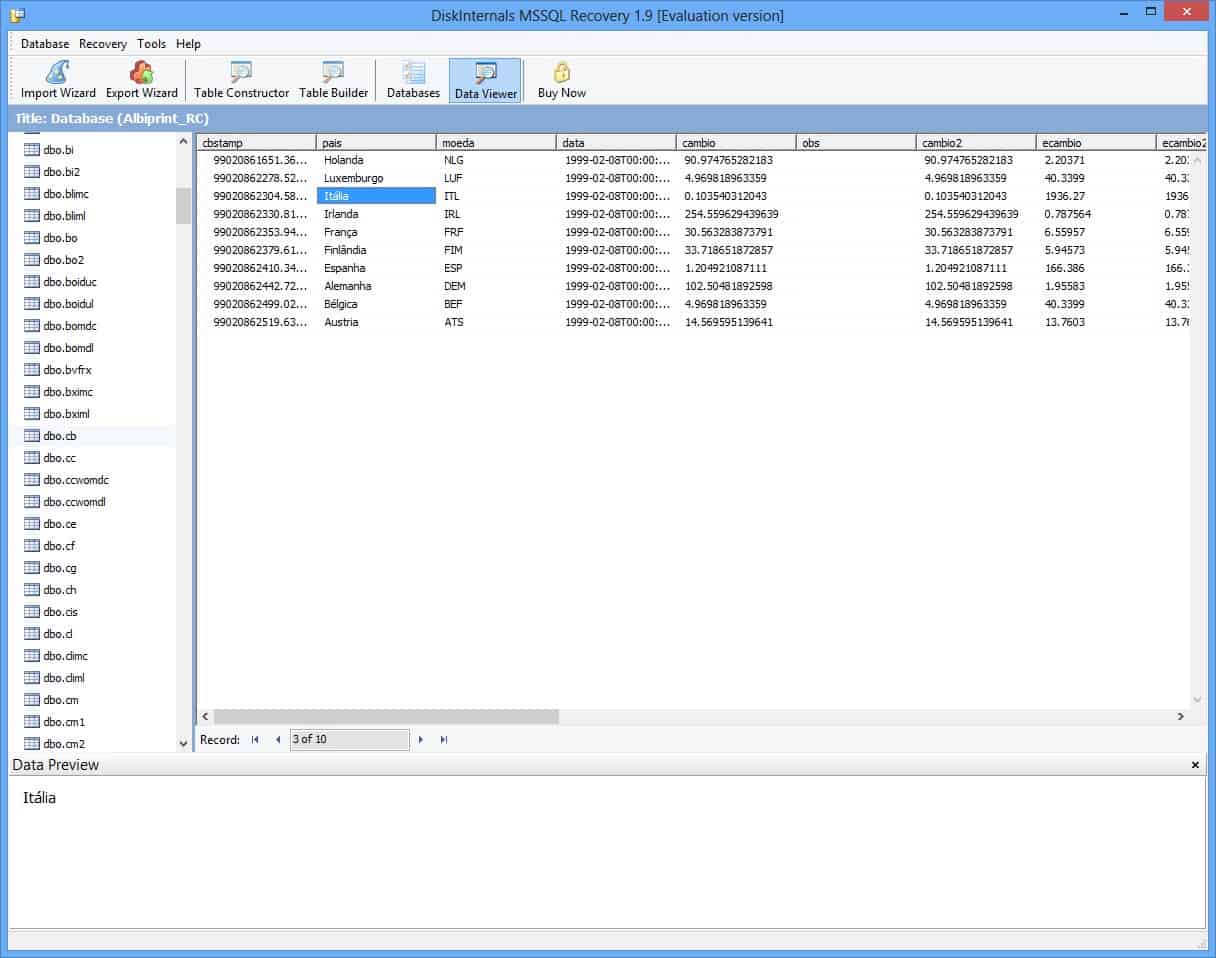Close the Data Preview panel

[x=1195, y=765]
